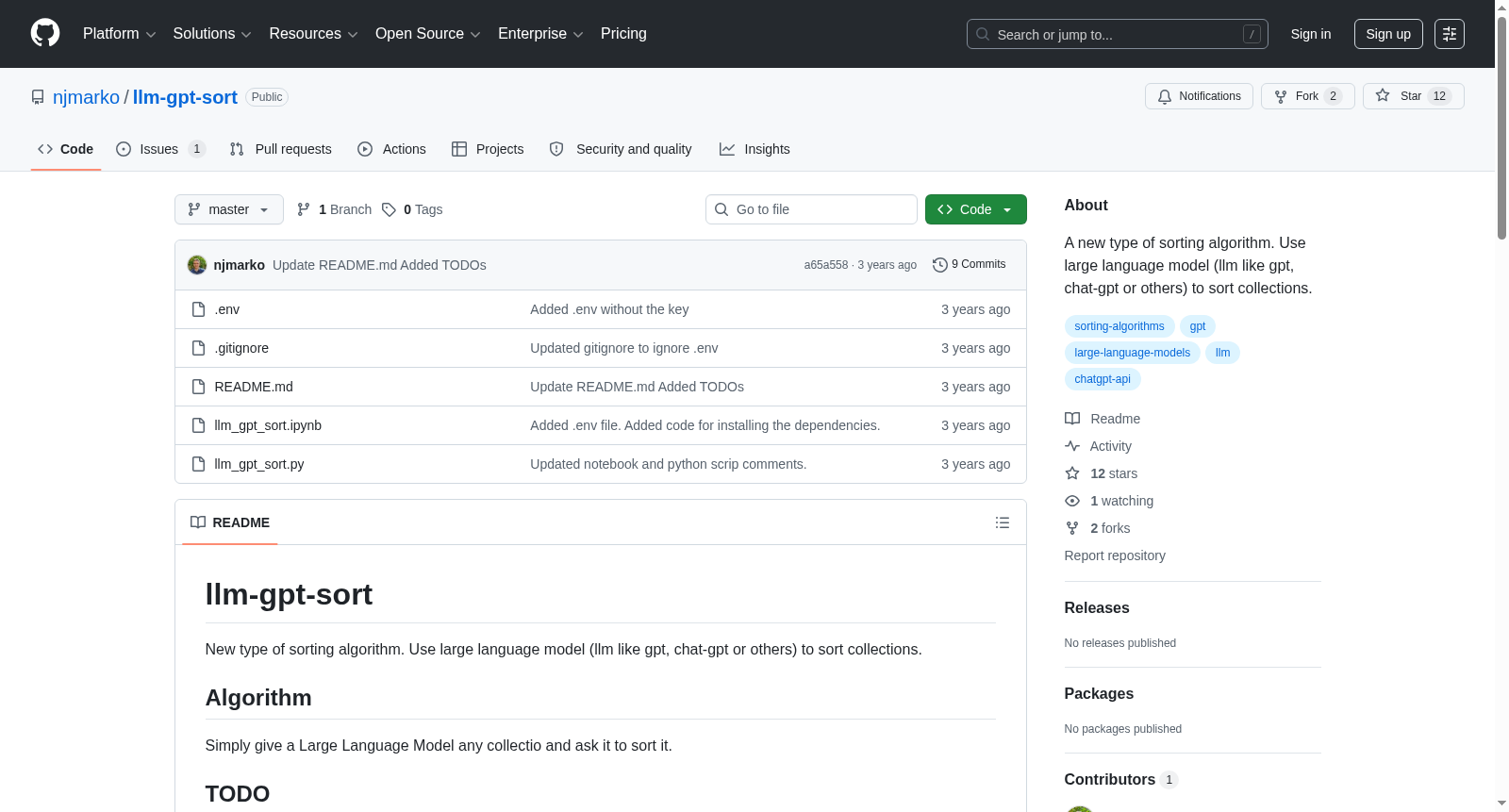1509x812 pixels.
Task: Click the bell icon in Notifications
Action: tap(1165, 96)
